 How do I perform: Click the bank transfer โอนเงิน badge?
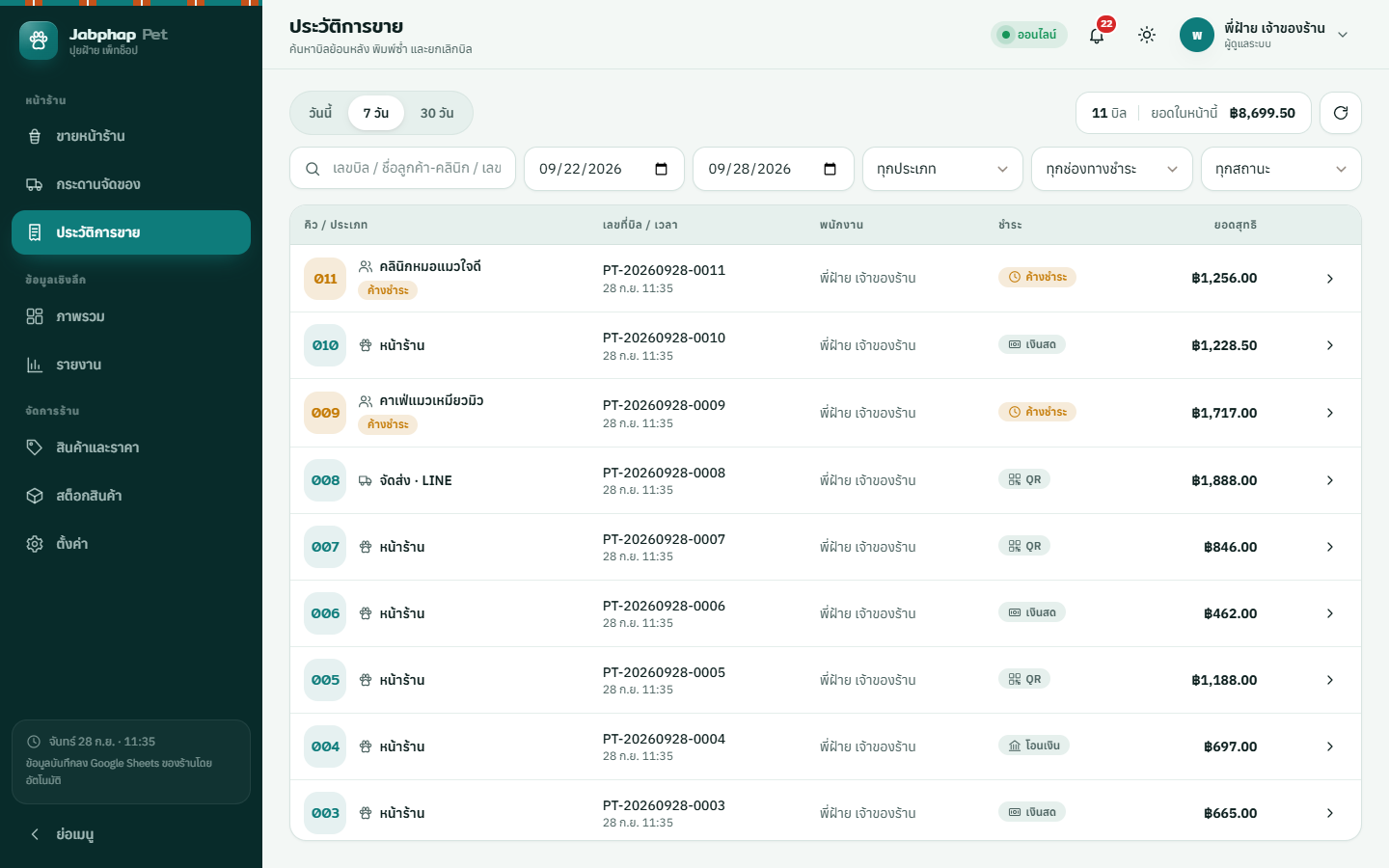(1034, 746)
